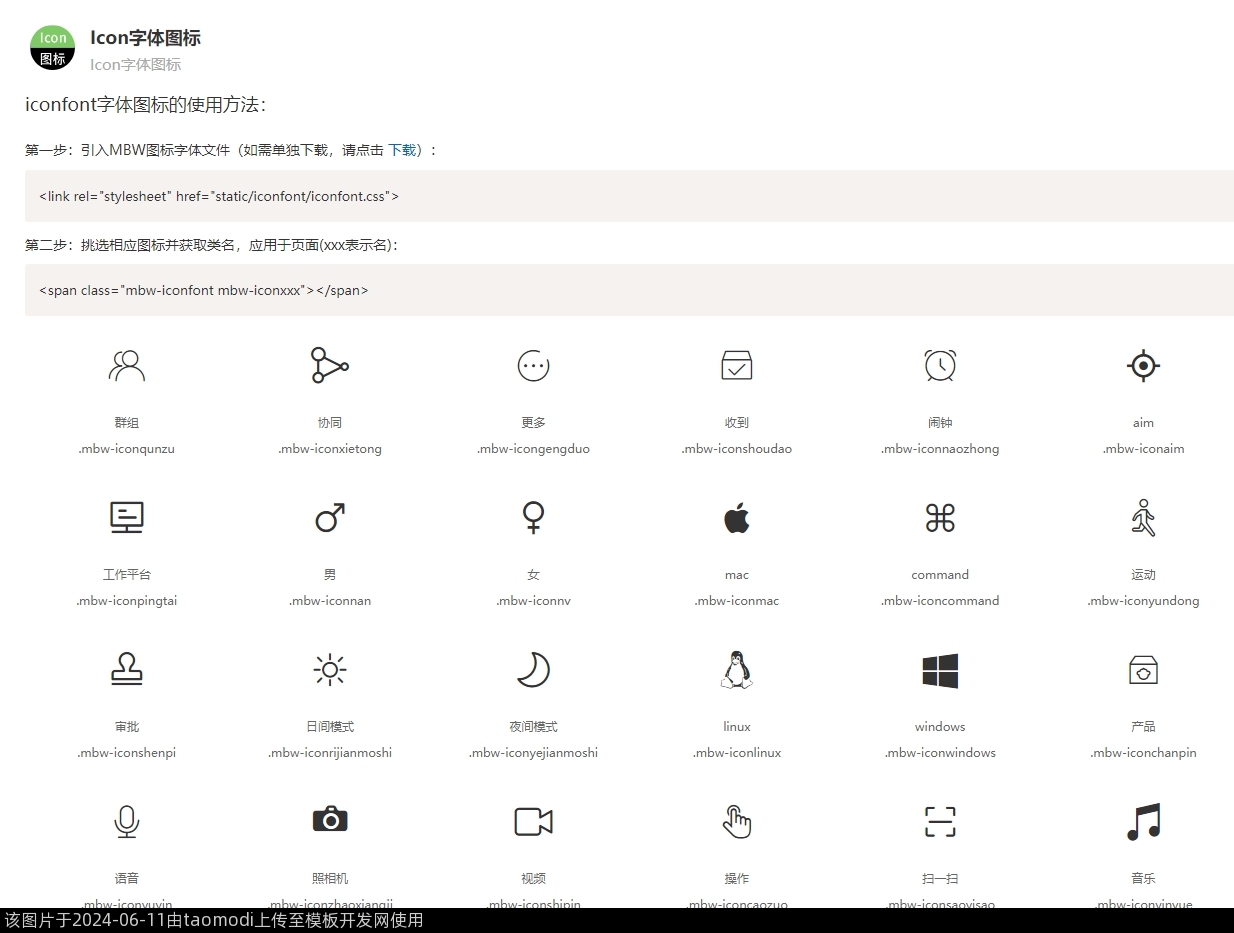The image size is (1234, 933).
Task: Select the Apple mac logo icon
Action: [736, 518]
